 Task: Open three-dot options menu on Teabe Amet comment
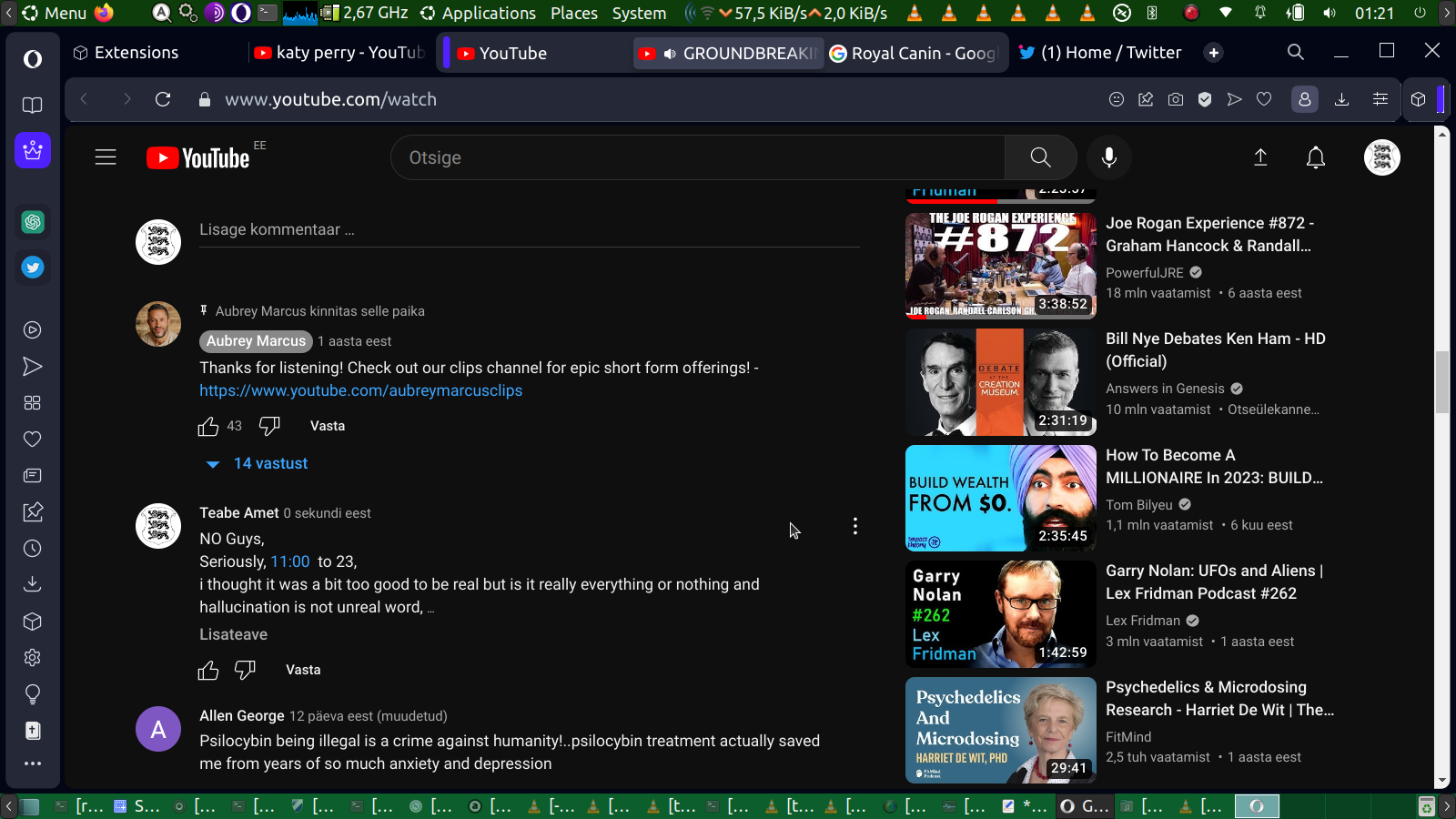[854, 526]
